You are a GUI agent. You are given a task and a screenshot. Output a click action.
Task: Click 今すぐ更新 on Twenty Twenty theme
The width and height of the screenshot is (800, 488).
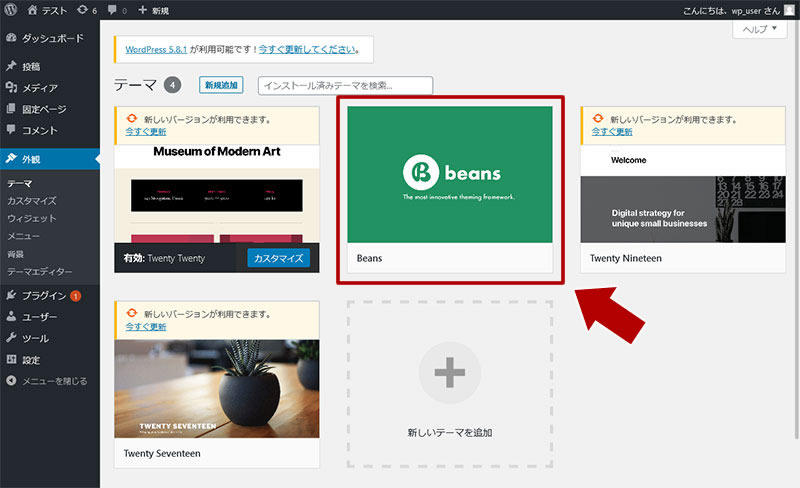click(x=146, y=132)
